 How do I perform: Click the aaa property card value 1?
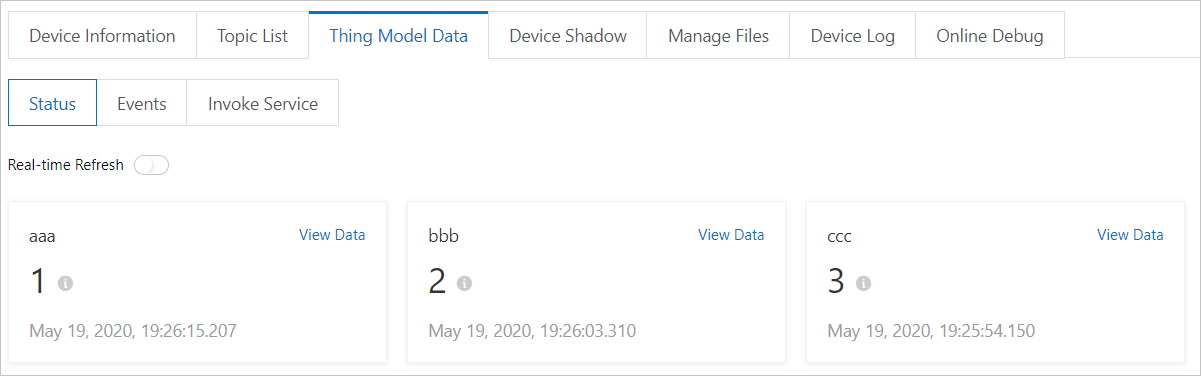point(38,282)
